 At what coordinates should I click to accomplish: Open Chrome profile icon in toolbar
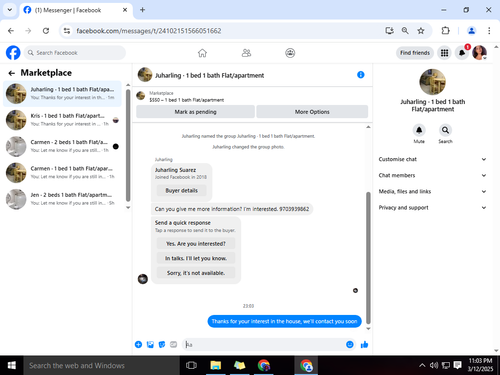[x=471, y=31]
